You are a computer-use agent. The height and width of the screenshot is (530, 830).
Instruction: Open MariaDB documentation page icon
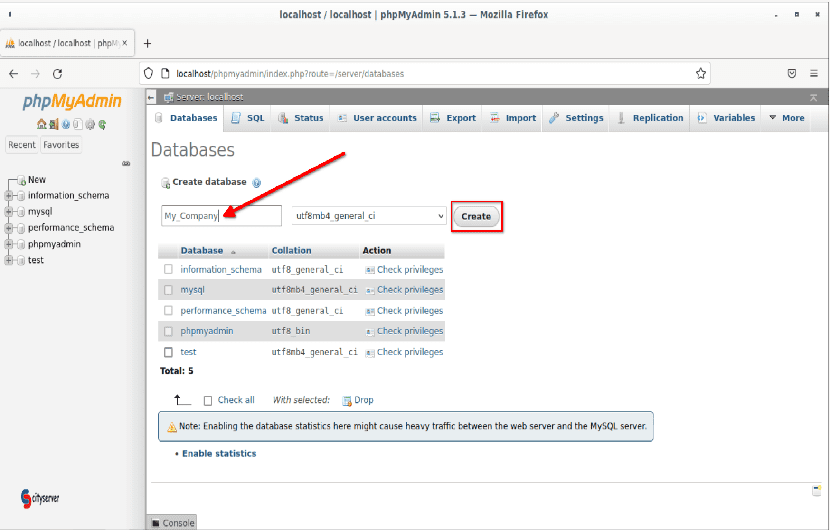[x=78, y=124]
